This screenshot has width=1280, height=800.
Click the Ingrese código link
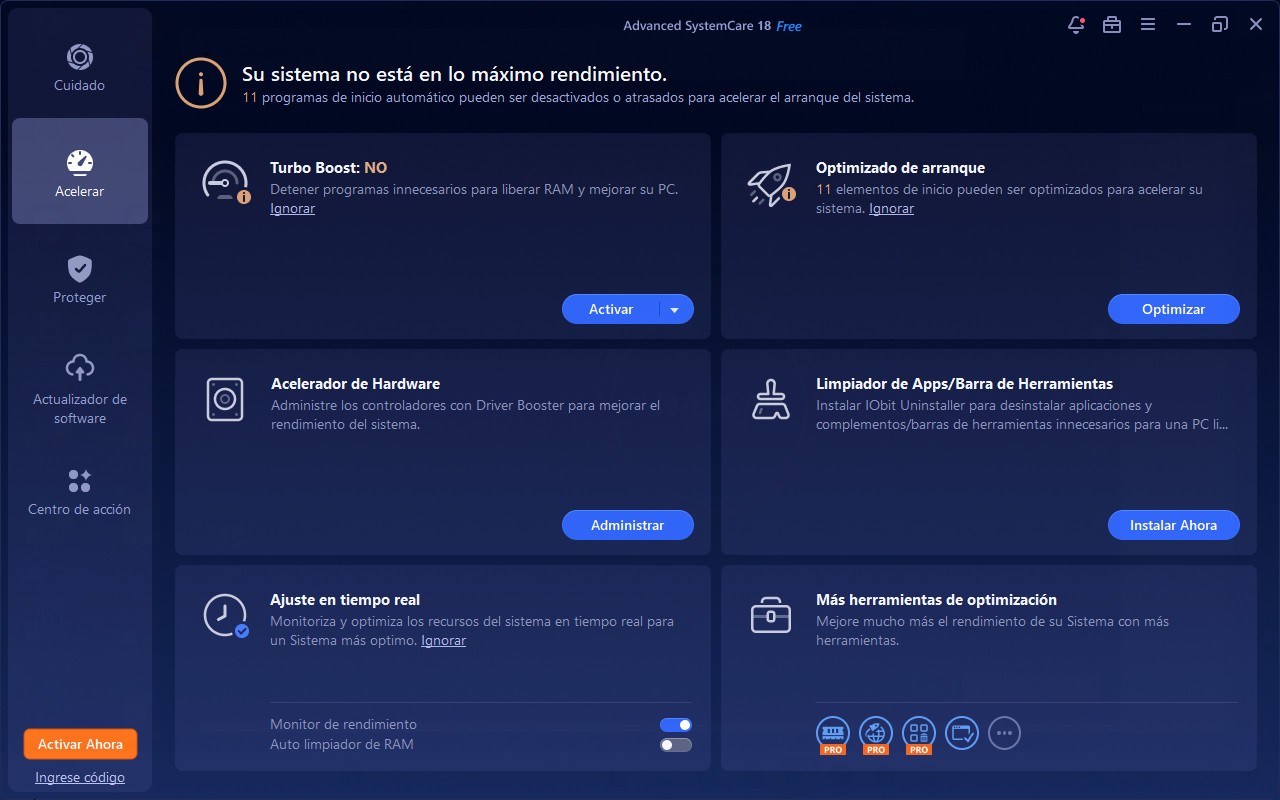click(x=80, y=778)
